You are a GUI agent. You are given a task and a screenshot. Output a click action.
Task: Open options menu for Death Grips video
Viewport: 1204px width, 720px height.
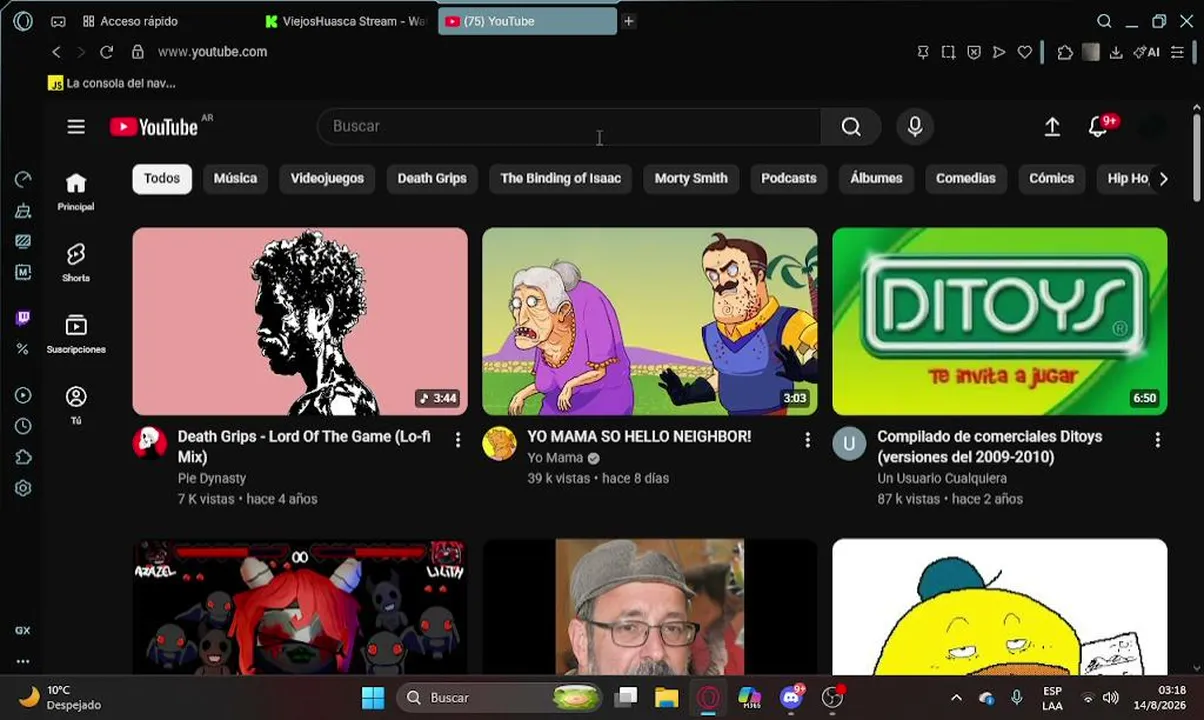(458, 440)
